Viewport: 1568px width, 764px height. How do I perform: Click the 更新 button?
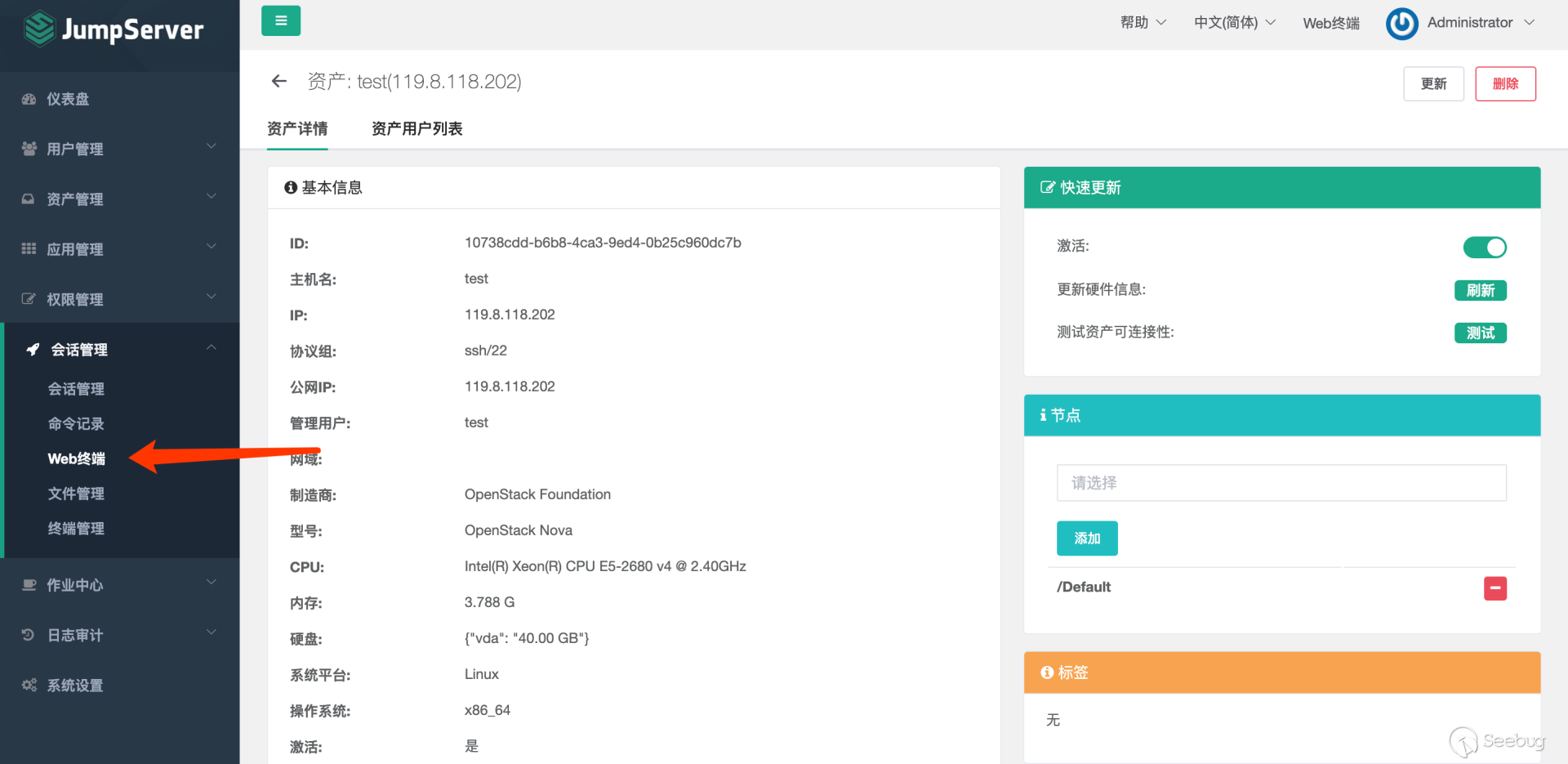[1433, 83]
